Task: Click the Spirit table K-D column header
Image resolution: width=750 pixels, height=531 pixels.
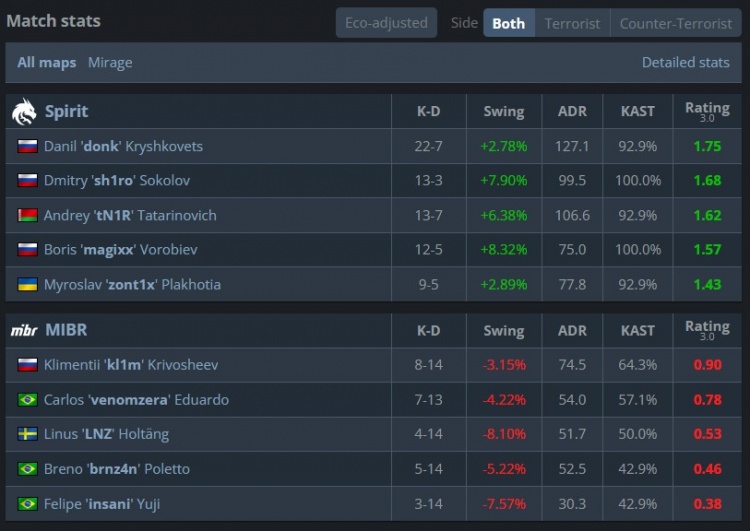Action: [429, 111]
